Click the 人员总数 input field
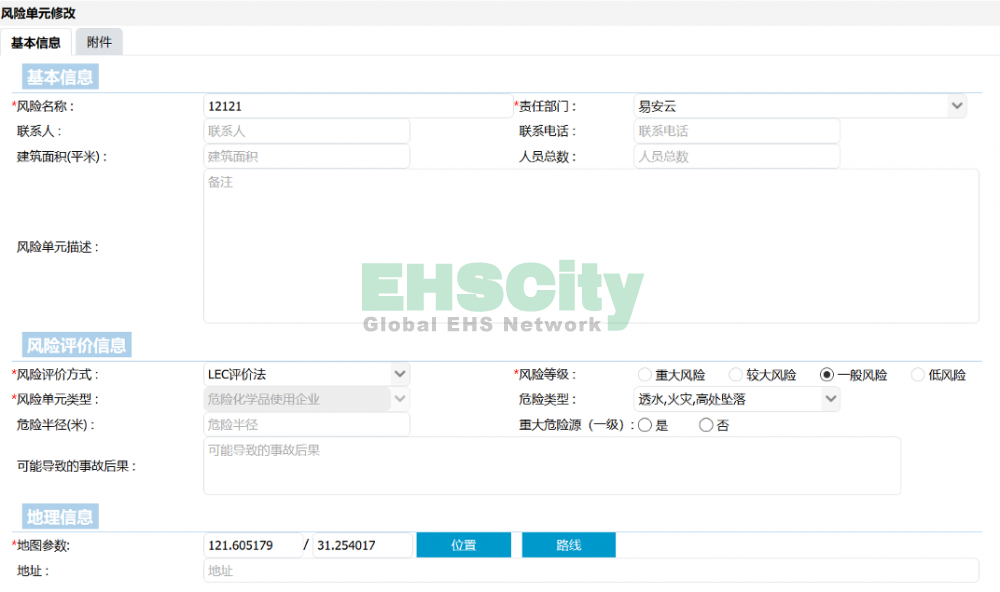This screenshot has height=592, width=1000. coord(736,157)
